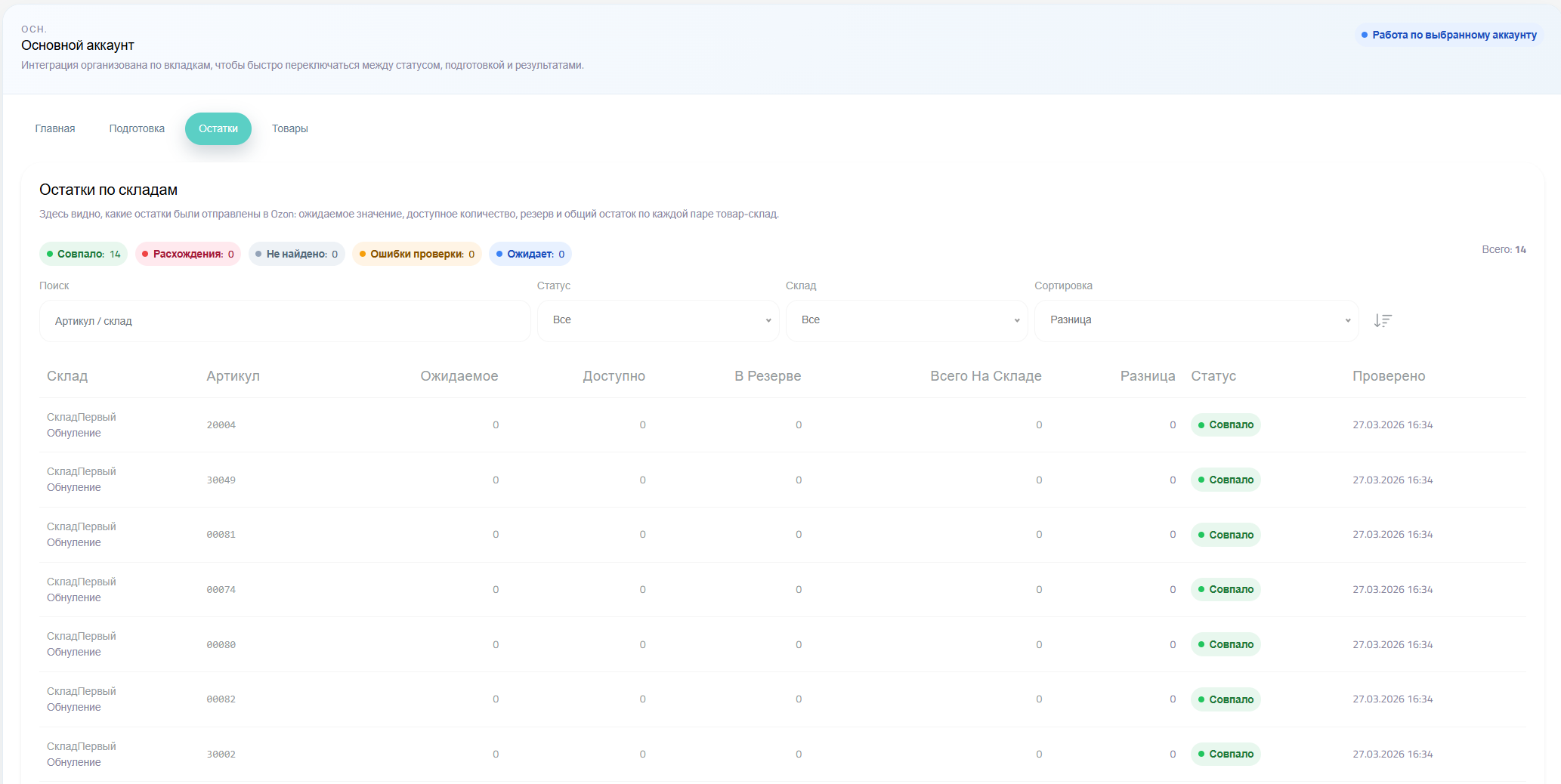Toggle the sort direction icon
The height and width of the screenshot is (784, 1561).
pyautogui.click(x=1383, y=321)
